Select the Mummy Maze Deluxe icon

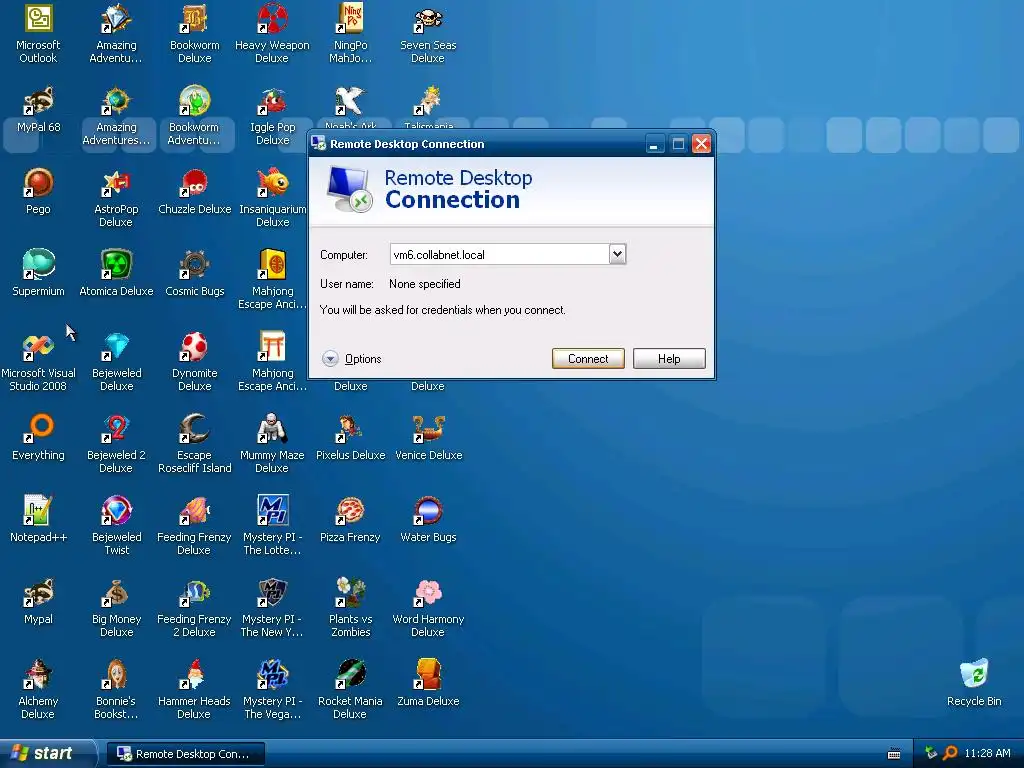pyautogui.click(x=272, y=444)
